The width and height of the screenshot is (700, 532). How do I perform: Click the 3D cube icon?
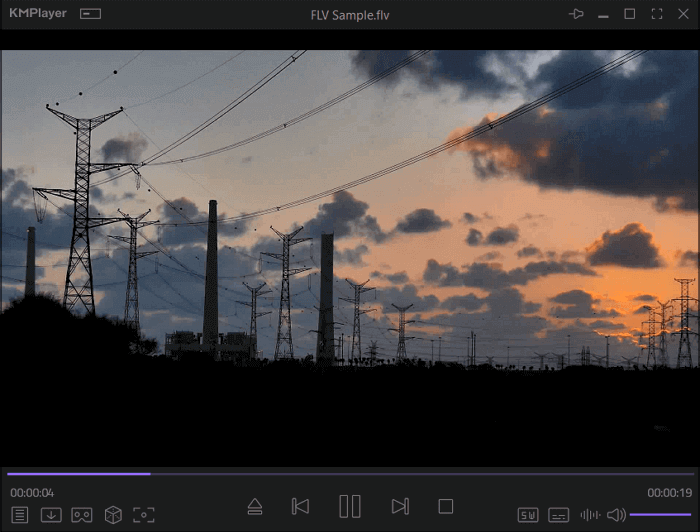tap(113, 515)
